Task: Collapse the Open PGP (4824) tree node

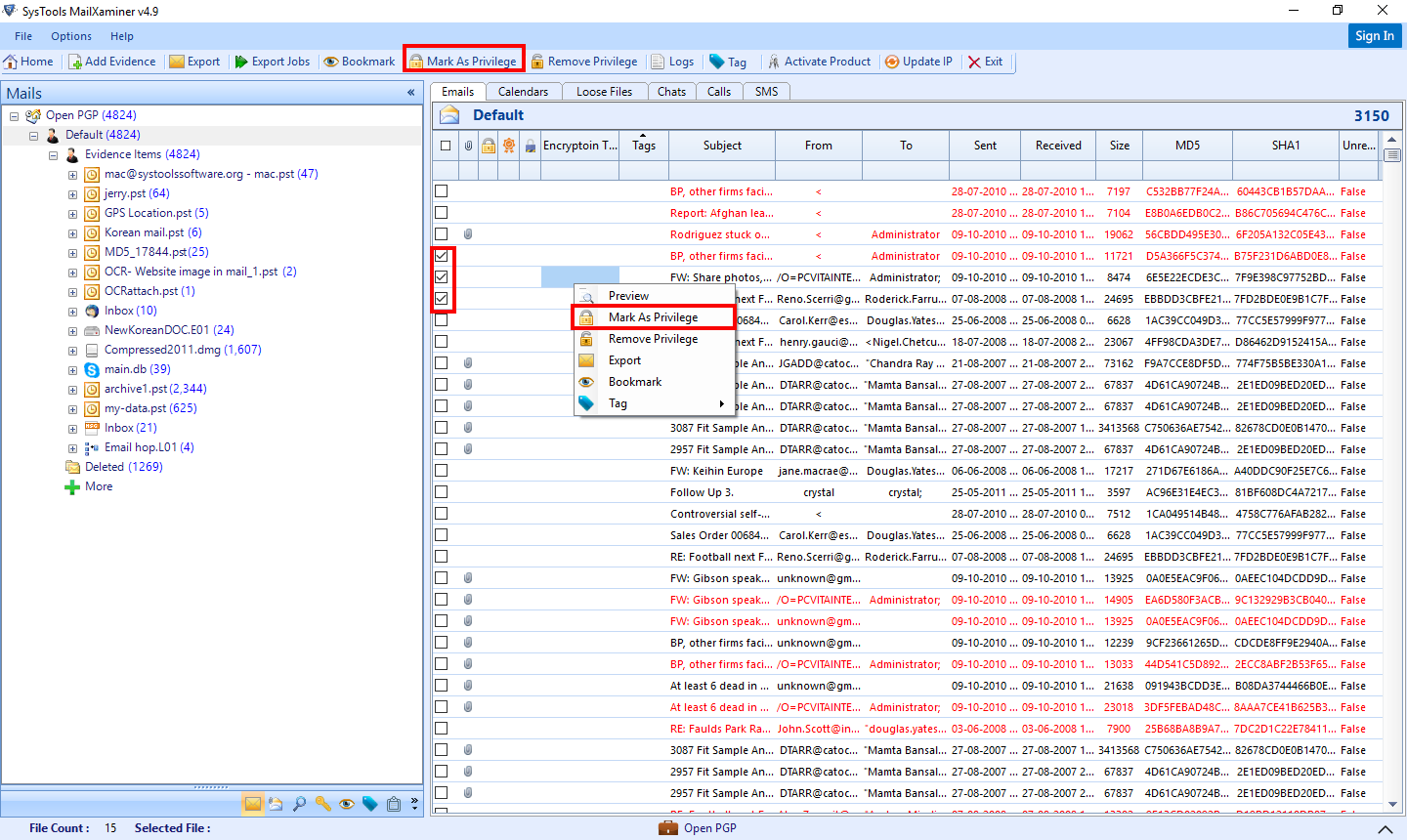Action: coord(14,115)
